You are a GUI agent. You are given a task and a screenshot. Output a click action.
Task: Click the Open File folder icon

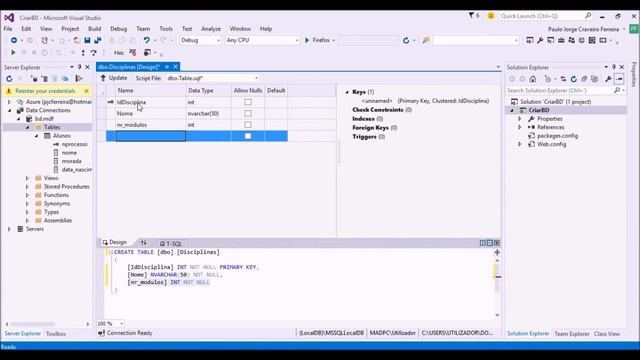pos(77,40)
